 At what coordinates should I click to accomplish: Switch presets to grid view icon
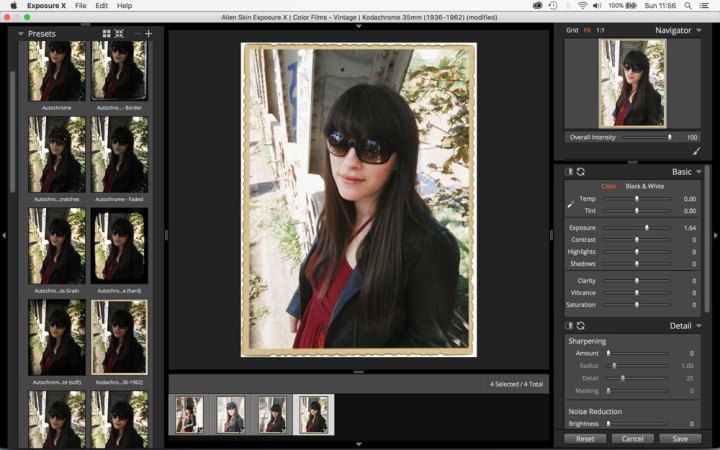tap(107, 34)
